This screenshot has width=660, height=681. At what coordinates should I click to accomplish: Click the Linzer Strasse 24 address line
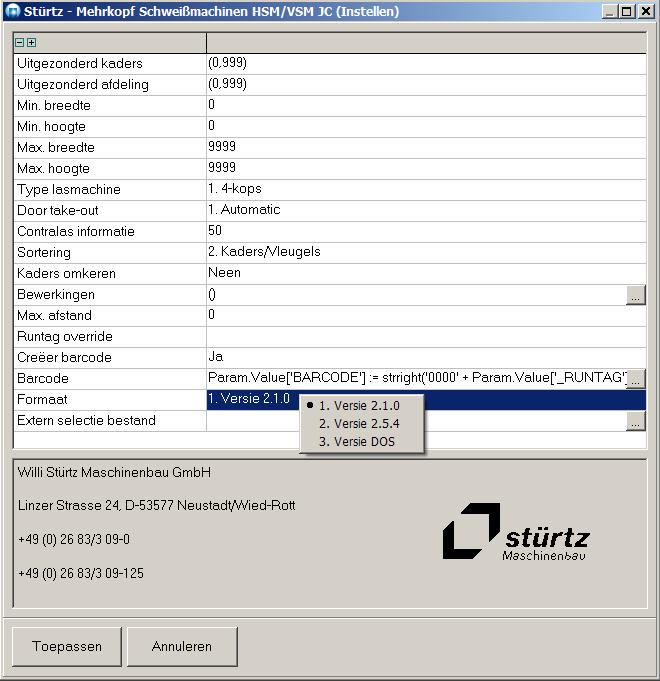(156, 506)
